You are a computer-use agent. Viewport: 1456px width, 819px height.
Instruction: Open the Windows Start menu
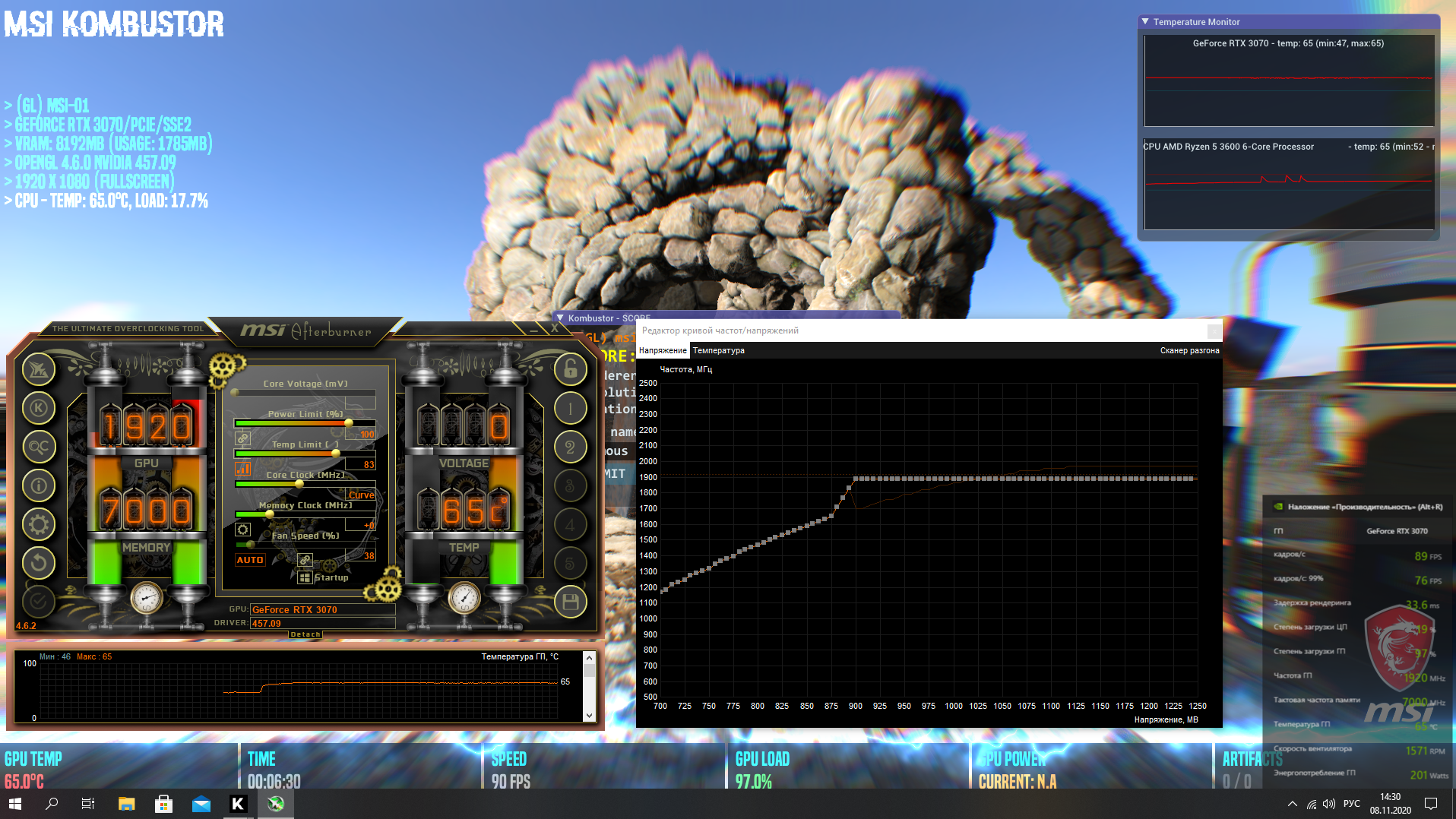point(15,804)
